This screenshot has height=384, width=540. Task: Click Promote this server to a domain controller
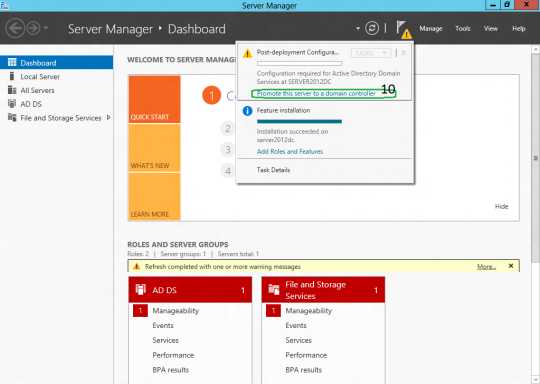pyautogui.click(x=316, y=93)
